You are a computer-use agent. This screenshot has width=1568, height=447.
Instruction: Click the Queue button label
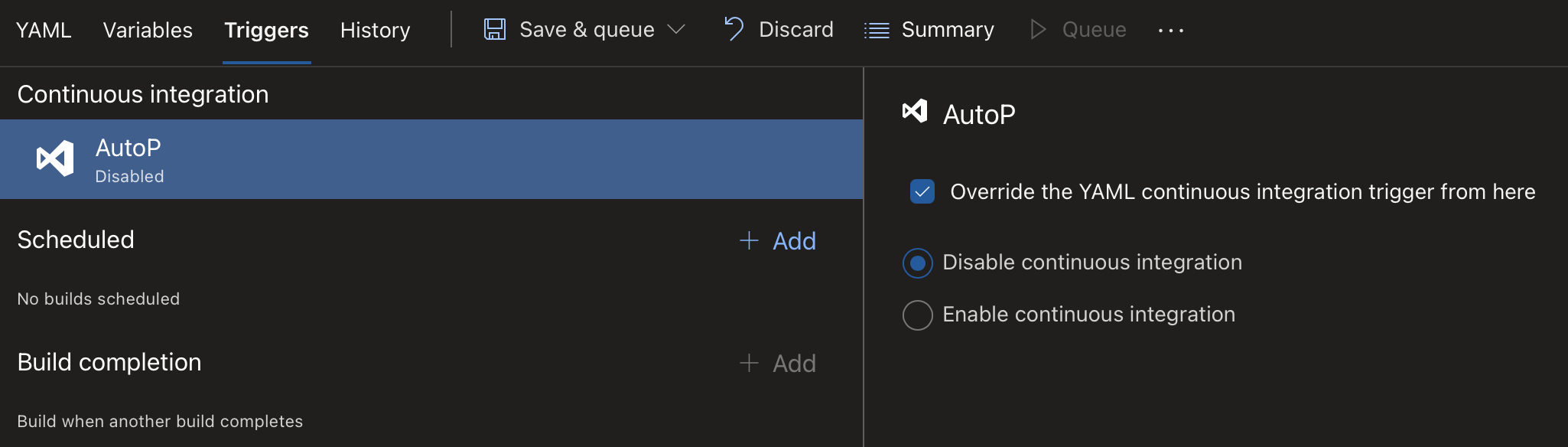1094,30
